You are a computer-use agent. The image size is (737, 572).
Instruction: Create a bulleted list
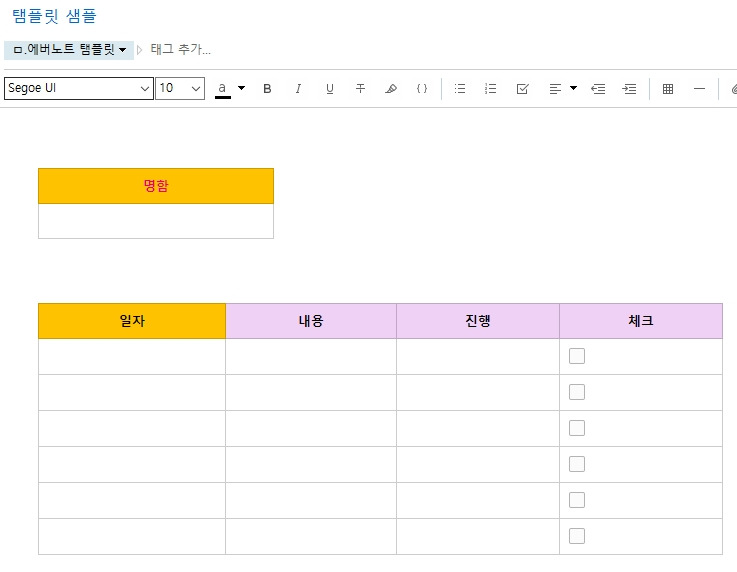point(460,88)
